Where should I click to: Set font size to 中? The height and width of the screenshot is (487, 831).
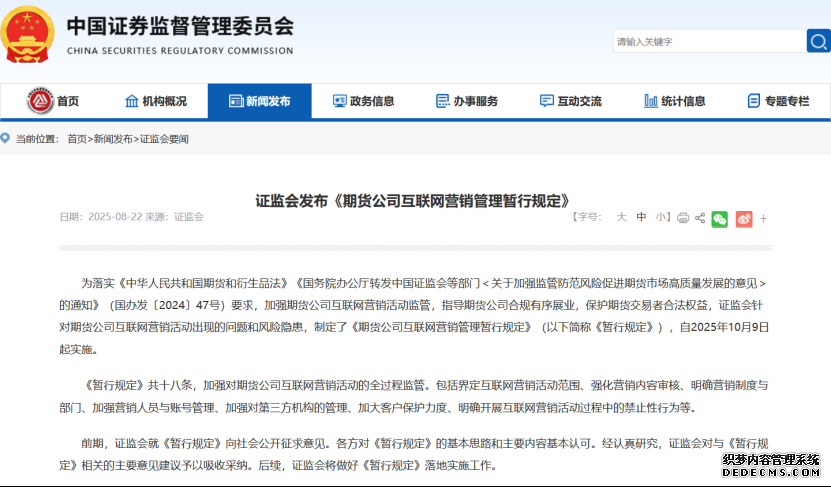[641, 217]
